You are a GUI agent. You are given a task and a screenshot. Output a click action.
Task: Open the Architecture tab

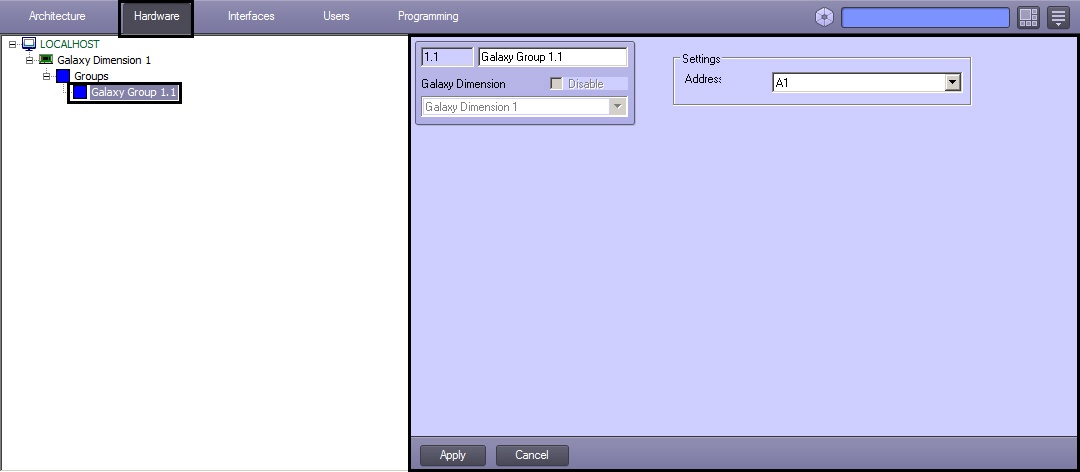tap(57, 16)
